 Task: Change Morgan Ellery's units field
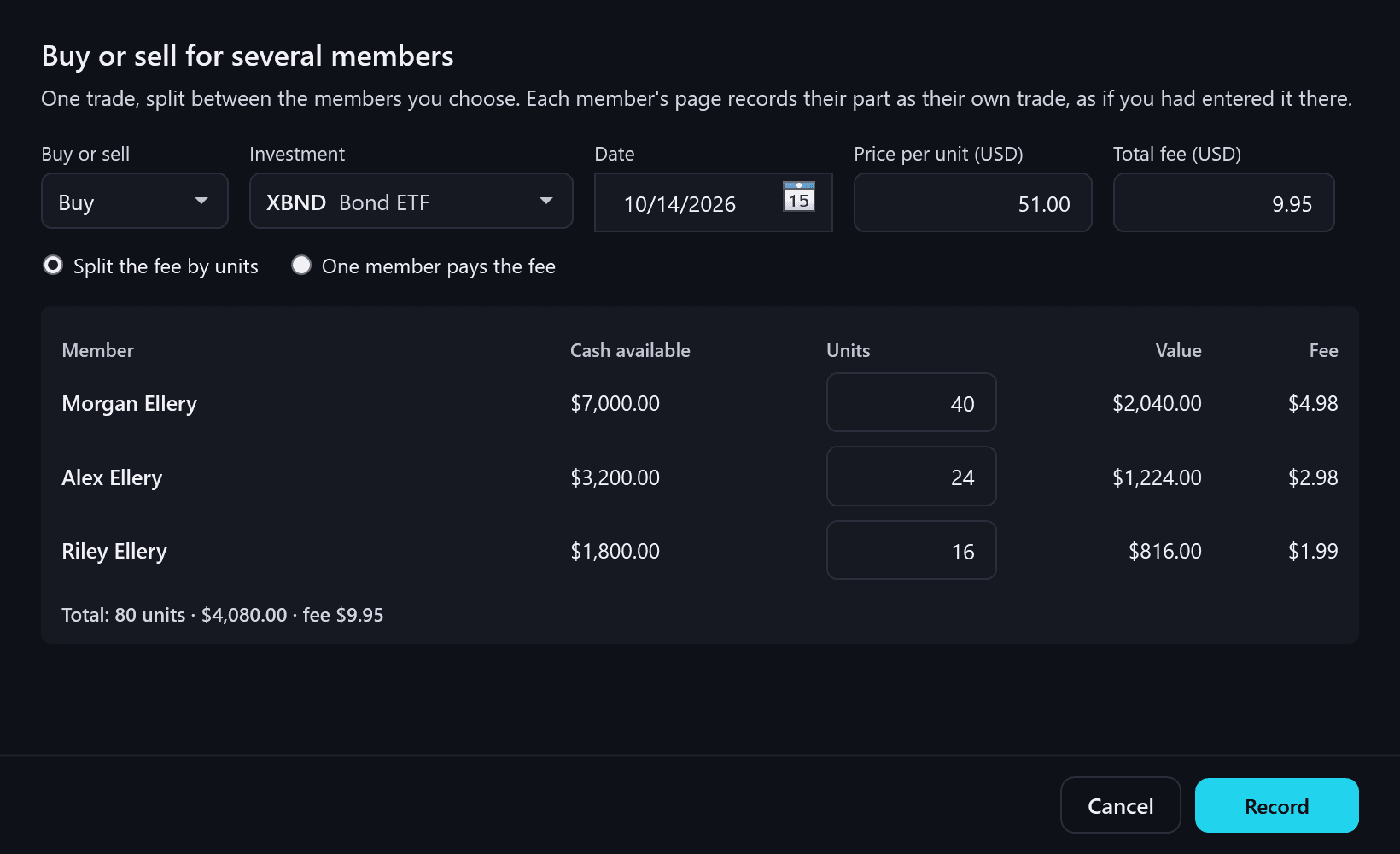pos(912,402)
